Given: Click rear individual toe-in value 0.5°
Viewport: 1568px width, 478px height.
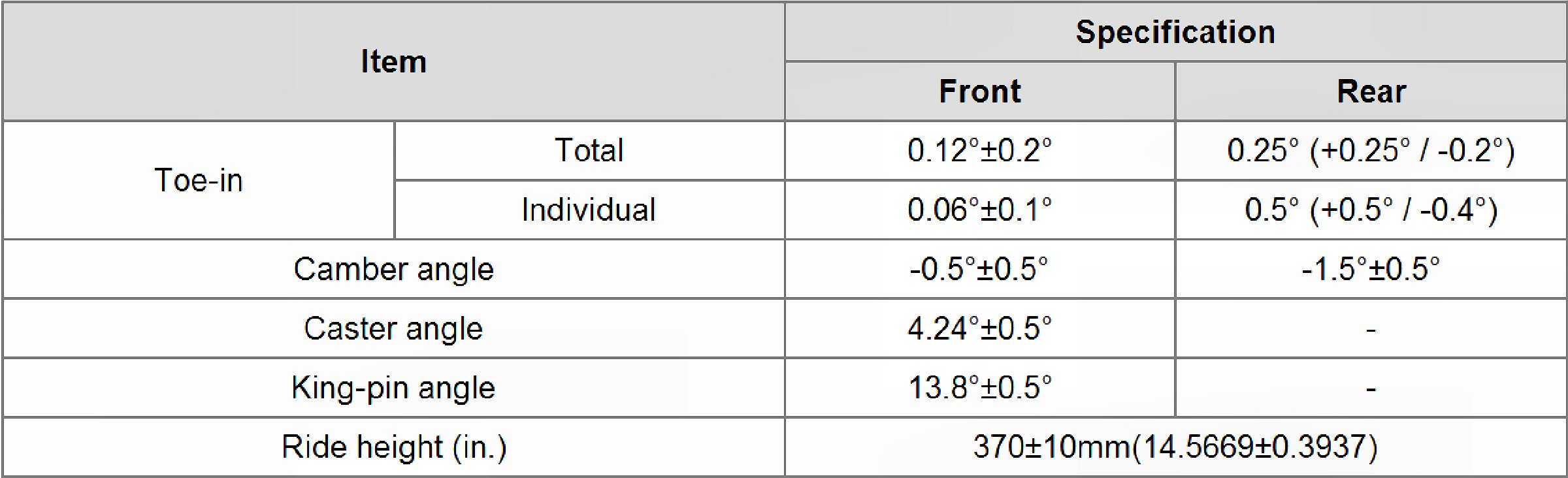Looking at the screenshot, I should [1371, 210].
